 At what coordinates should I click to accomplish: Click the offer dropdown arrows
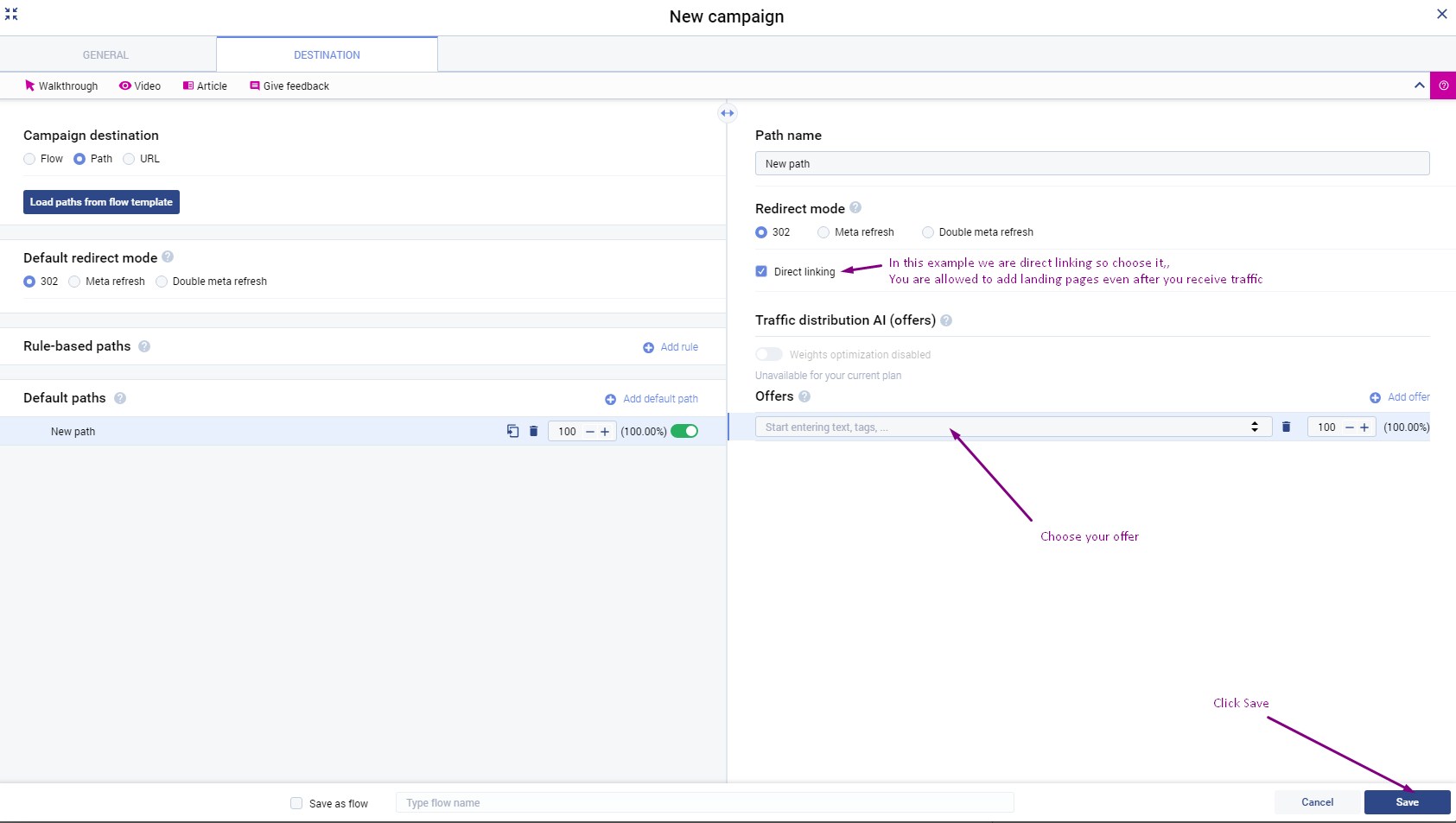click(x=1255, y=427)
